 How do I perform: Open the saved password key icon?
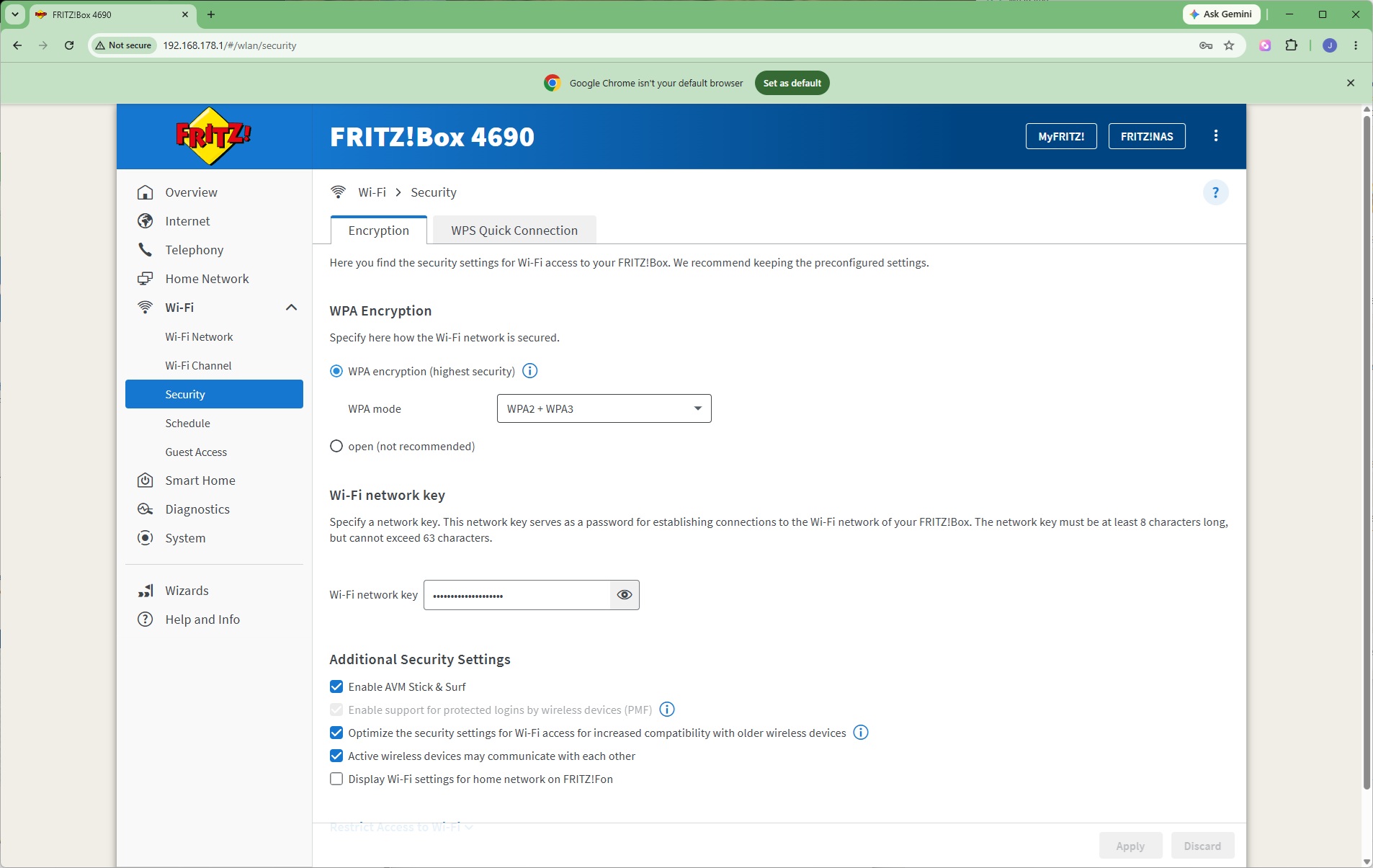(1206, 45)
